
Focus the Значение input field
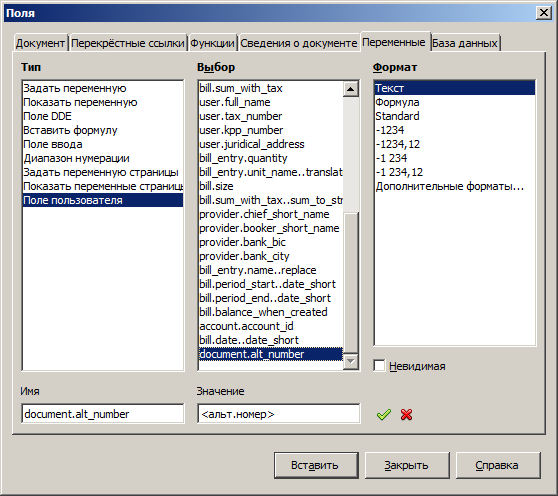[278, 414]
